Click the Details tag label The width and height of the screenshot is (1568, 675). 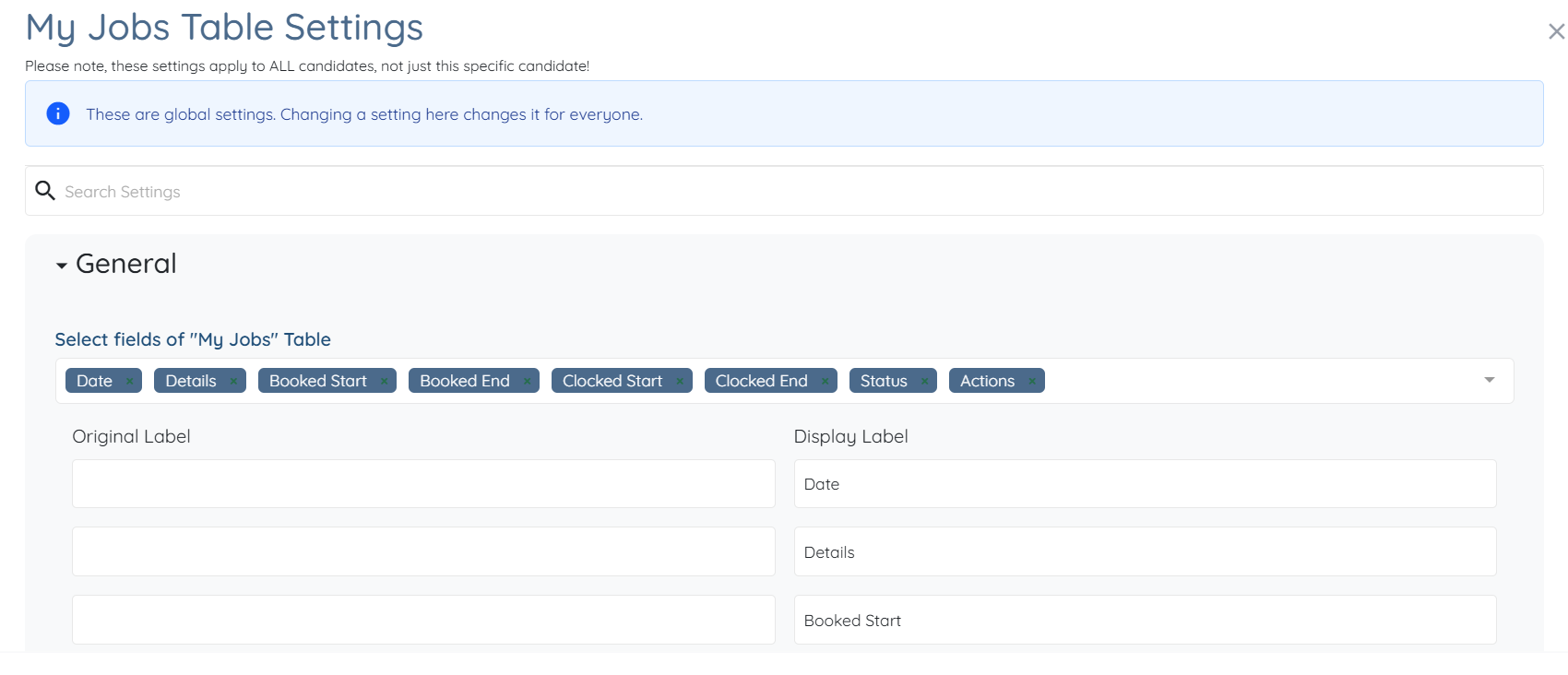coord(191,381)
